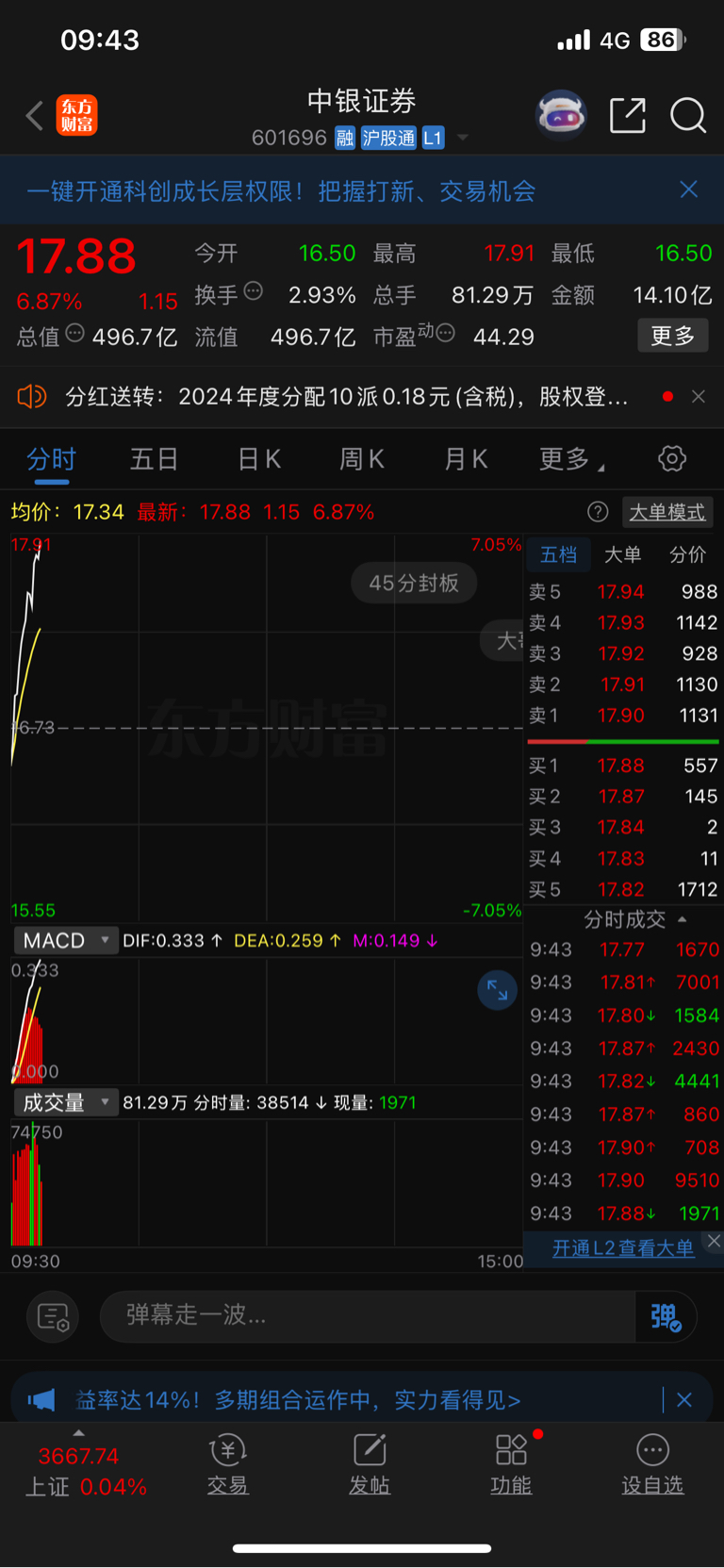
Task: Tap the partially hidden 大 bubble label
Action: [502, 640]
